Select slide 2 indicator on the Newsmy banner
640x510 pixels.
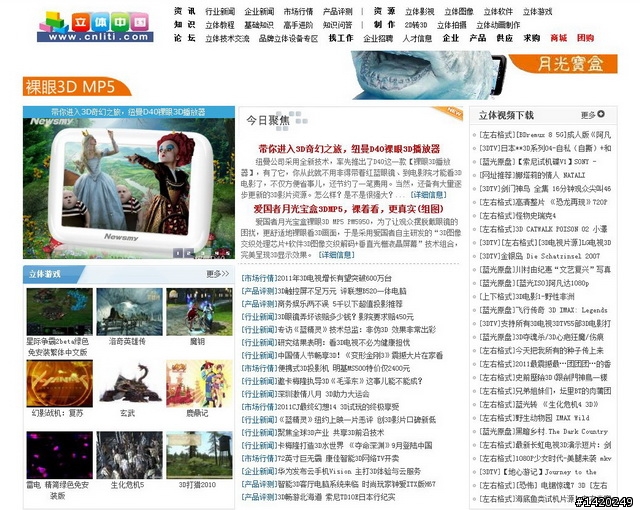pyautogui.click(x=189, y=253)
